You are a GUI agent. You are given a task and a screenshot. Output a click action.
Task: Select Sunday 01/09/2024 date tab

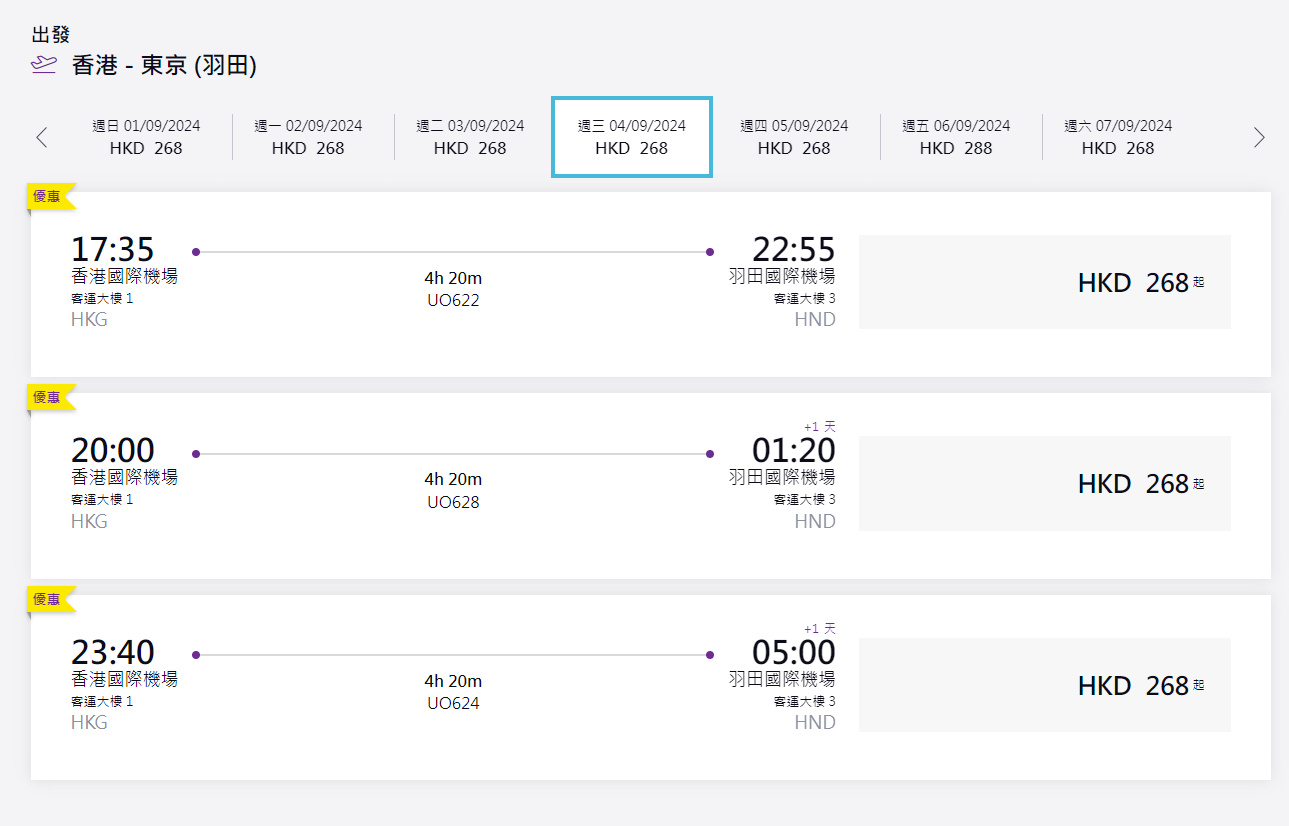tap(146, 137)
